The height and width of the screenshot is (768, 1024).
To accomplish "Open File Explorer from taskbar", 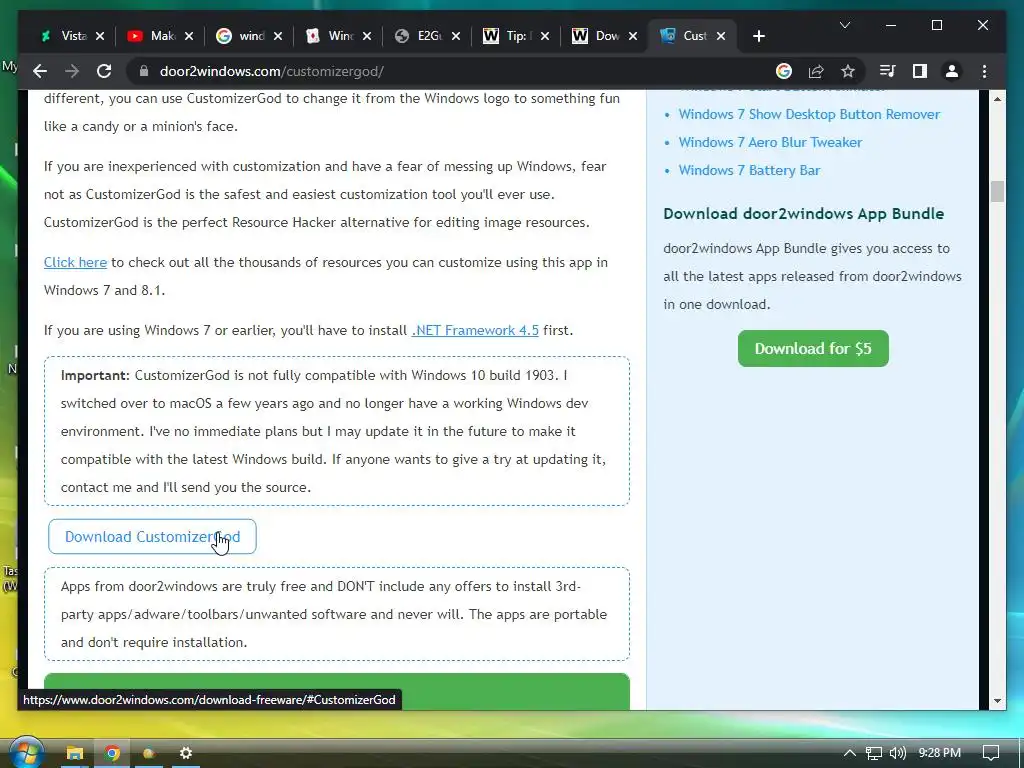I will [x=75, y=754].
